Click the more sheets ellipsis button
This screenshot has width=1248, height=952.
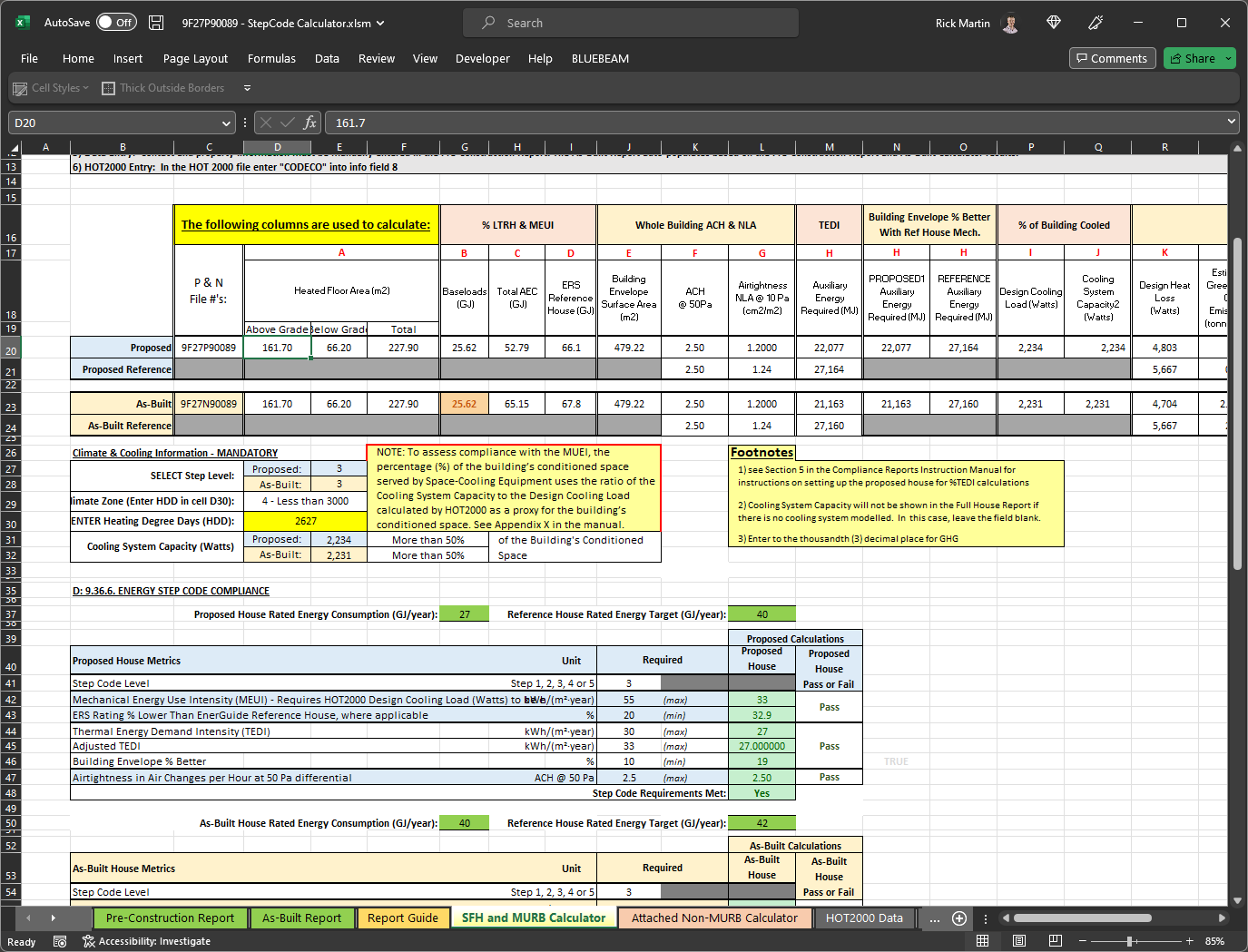pyautogui.click(x=934, y=918)
